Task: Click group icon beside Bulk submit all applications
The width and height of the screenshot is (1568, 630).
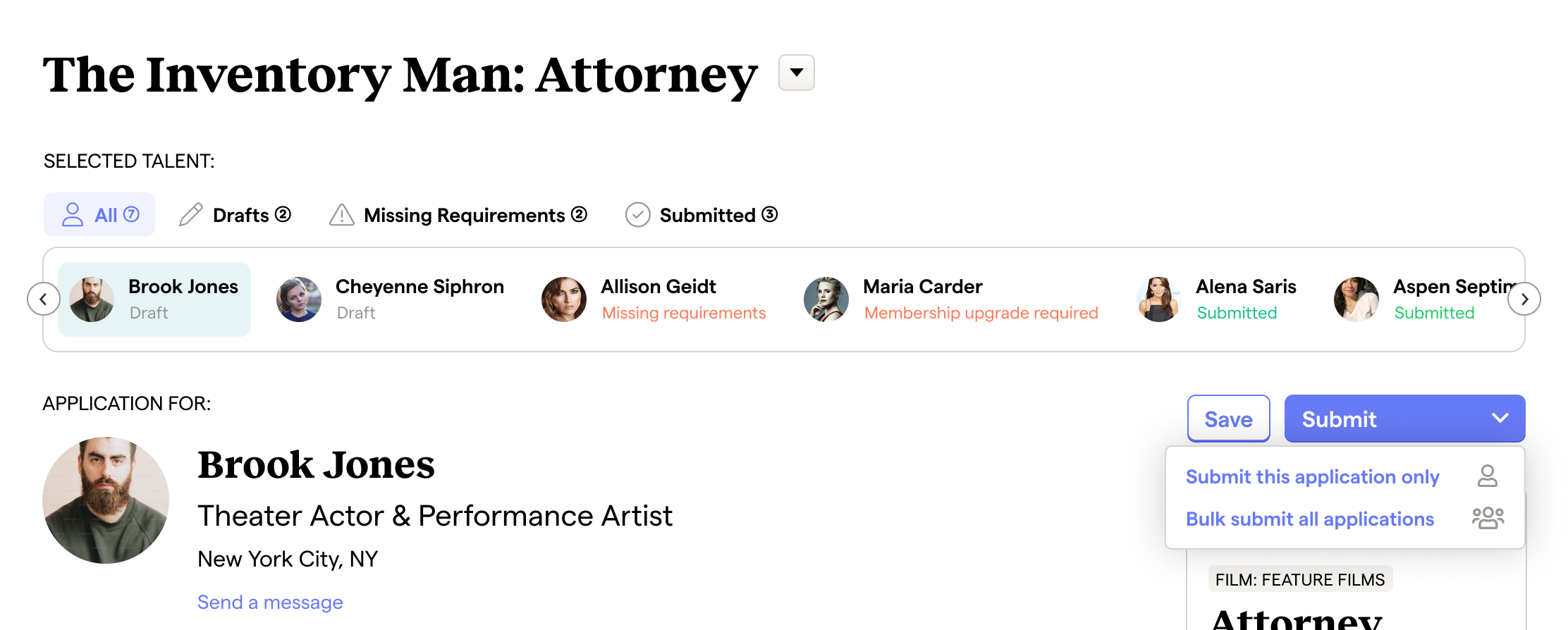Action: click(1488, 519)
